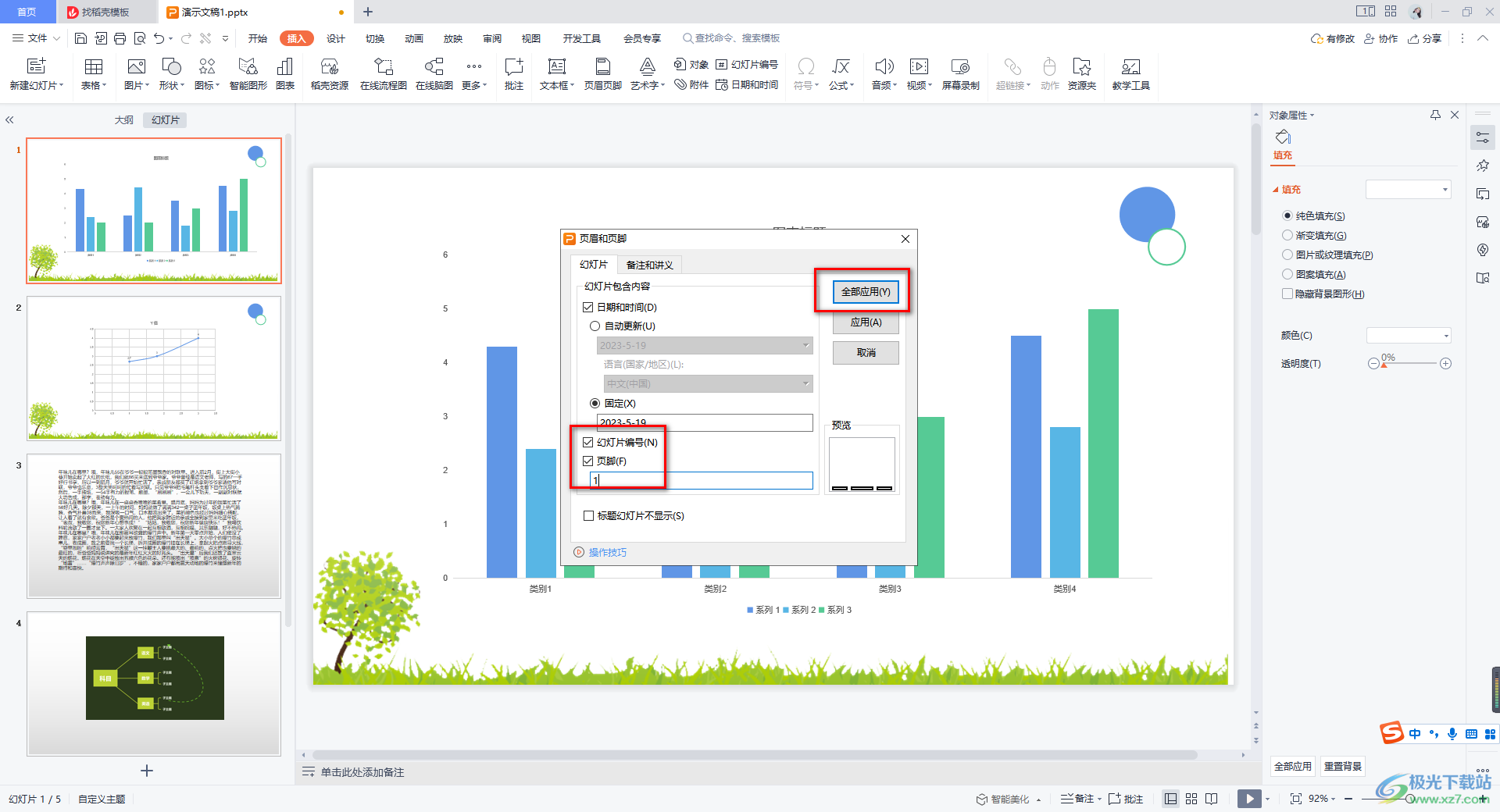
Task: Switch to the 设计 ribbon tab
Action: 336,38
